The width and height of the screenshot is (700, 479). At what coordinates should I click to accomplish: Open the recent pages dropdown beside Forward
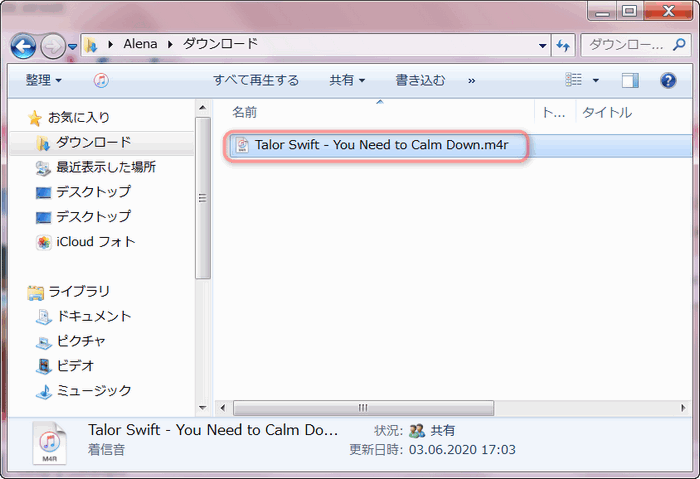point(72,46)
